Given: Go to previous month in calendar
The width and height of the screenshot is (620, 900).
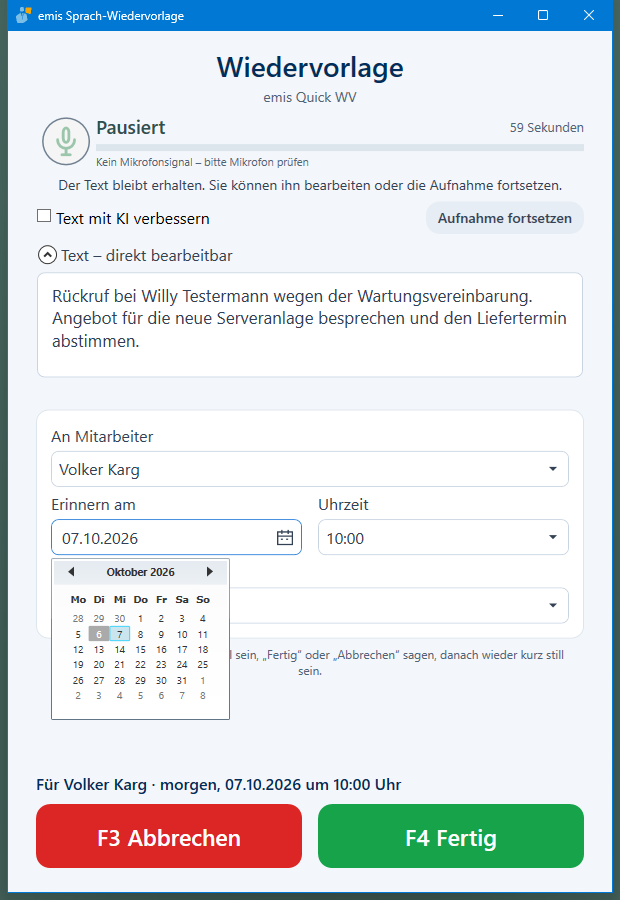Looking at the screenshot, I should click(71, 572).
